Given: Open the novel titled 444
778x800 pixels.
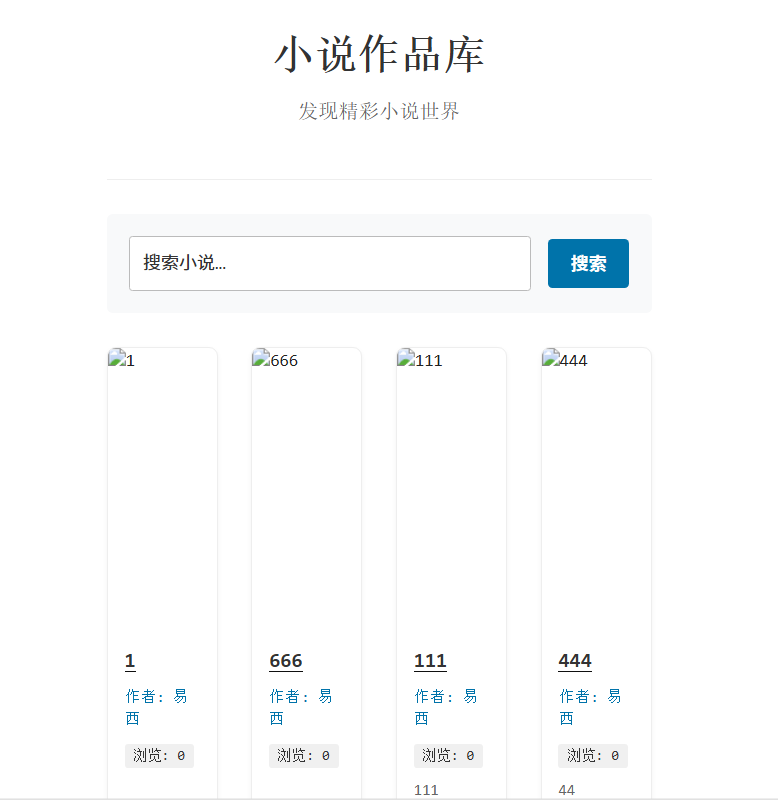Looking at the screenshot, I should [x=574, y=661].
